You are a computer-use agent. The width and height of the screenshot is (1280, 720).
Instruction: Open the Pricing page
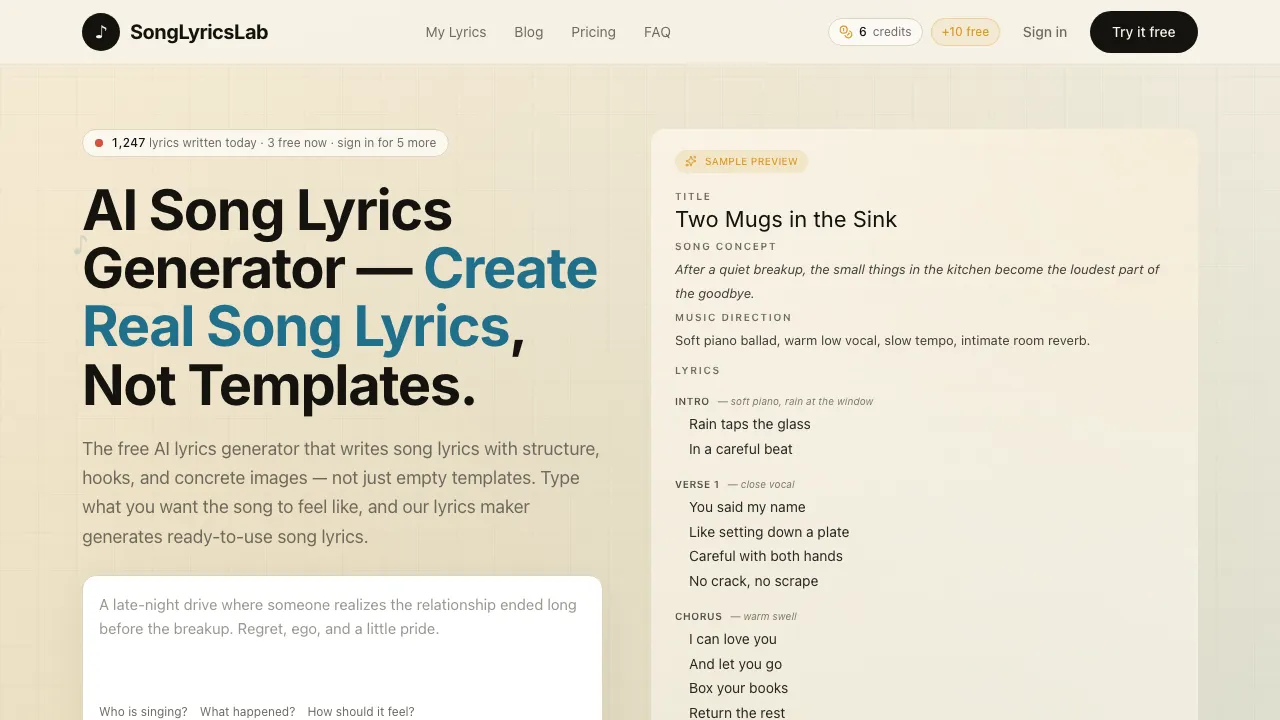[x=593, y=32]
